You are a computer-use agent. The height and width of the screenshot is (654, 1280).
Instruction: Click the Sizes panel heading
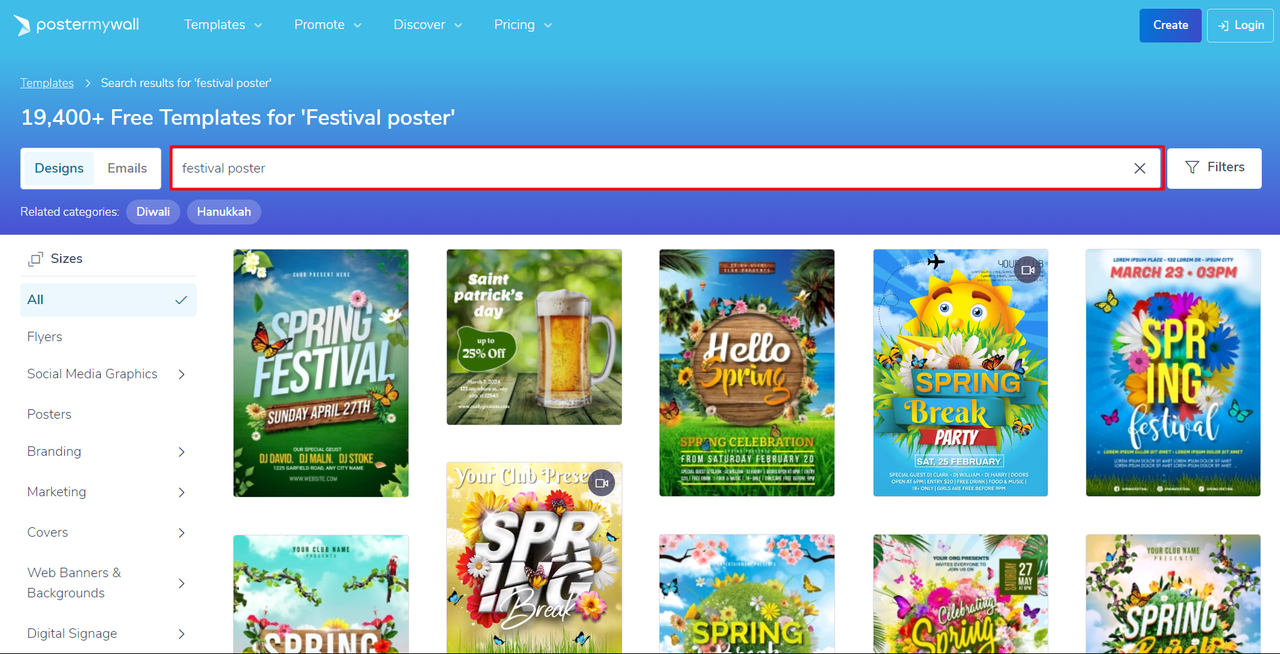click(x=66, y=259)
